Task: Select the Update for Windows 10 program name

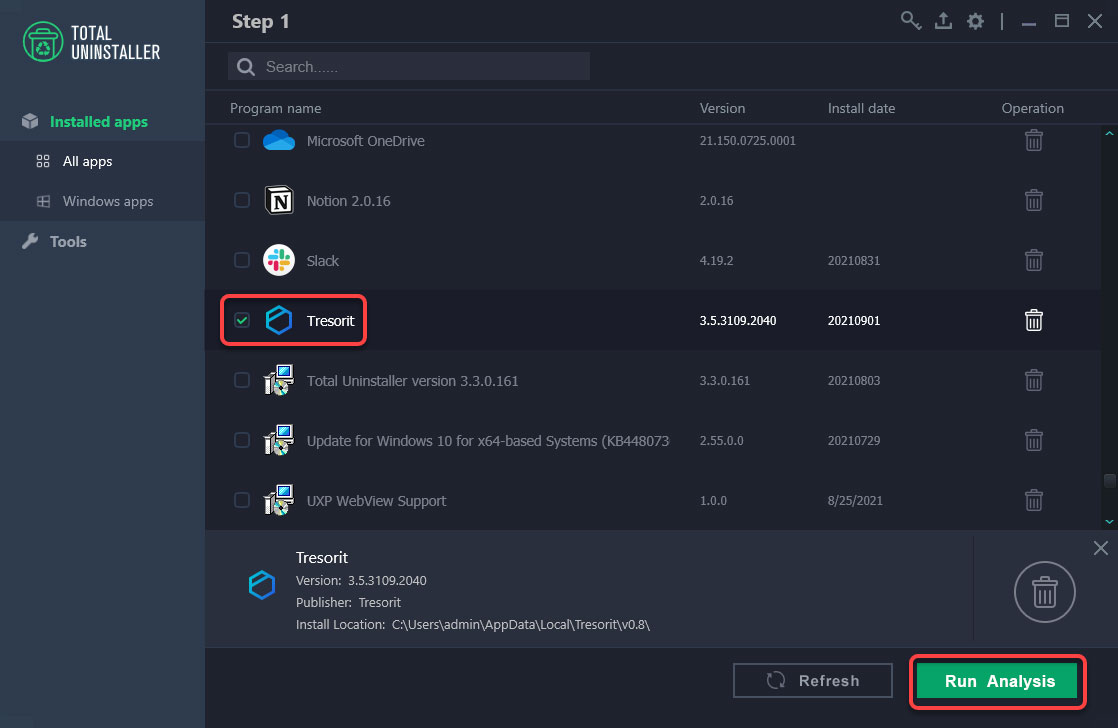Action: pyautogui.click(x=488, y=441)
